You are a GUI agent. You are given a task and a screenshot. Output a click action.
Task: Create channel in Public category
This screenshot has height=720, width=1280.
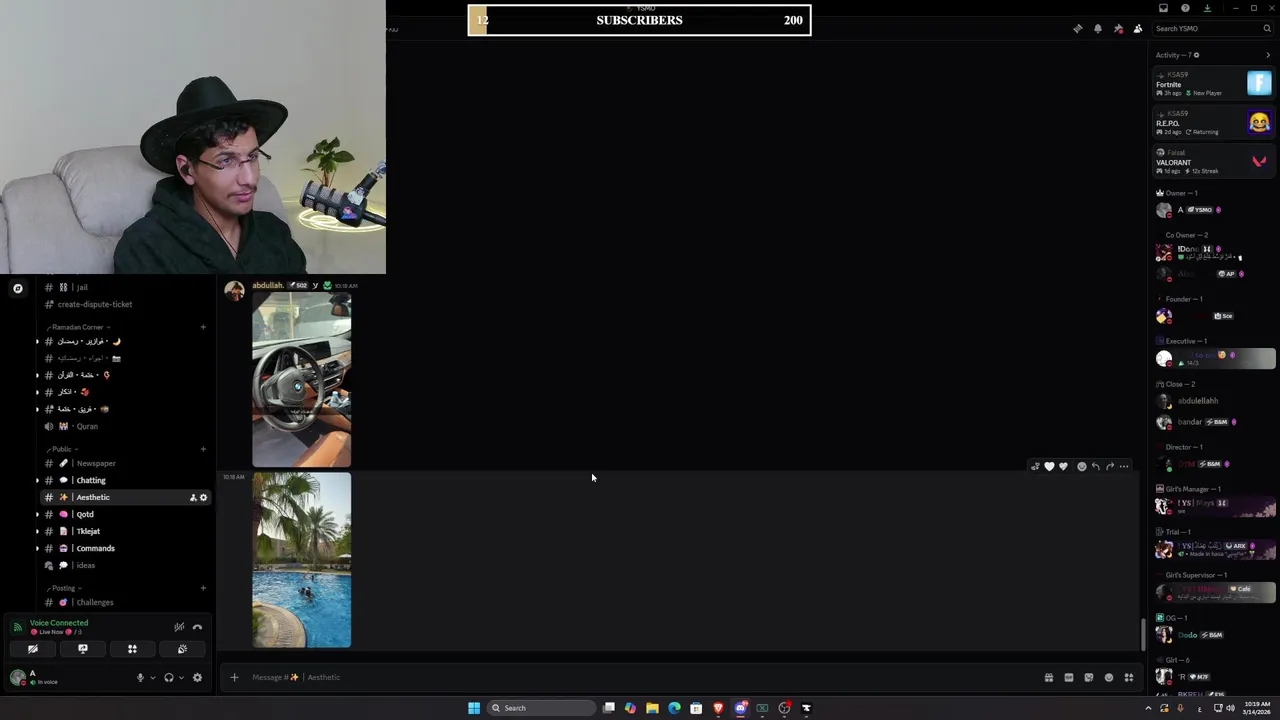tap(203, 449)
